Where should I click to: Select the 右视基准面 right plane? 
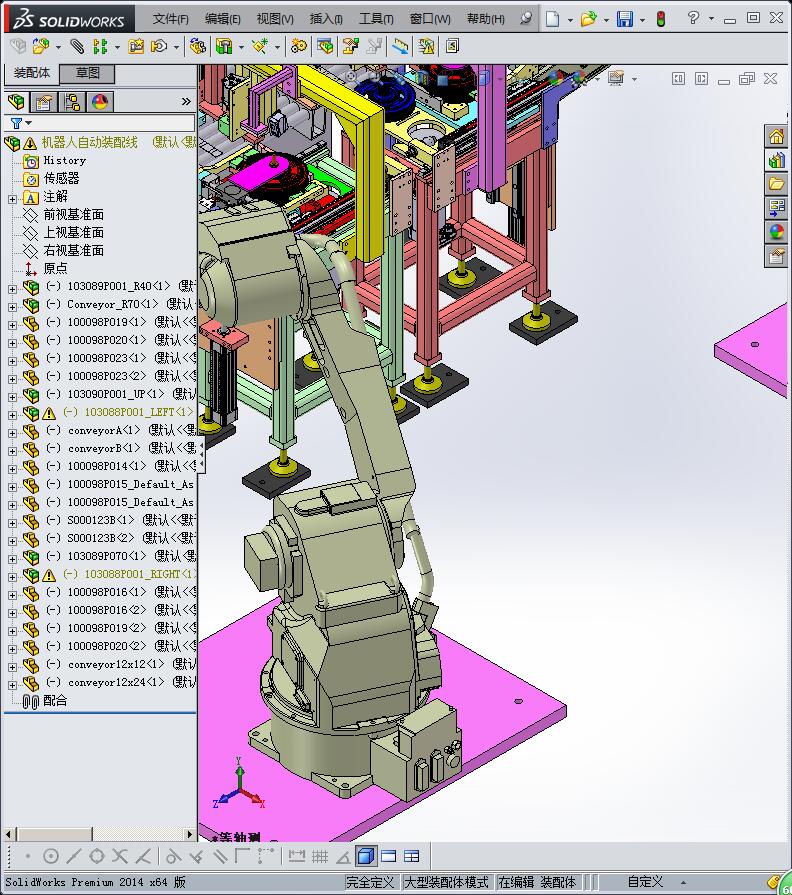[74, 251]
